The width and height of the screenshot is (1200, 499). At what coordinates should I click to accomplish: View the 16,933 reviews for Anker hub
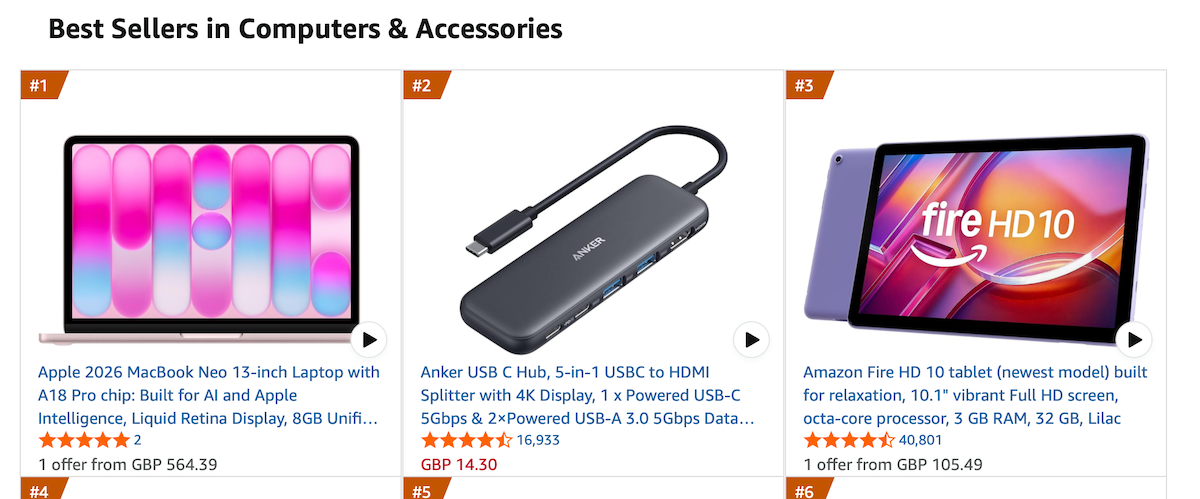pos(538,440)
